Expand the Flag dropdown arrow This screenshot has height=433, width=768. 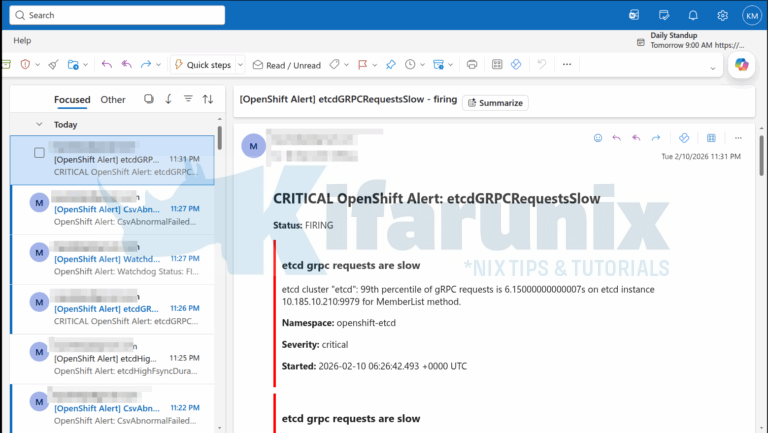(375, 65)
